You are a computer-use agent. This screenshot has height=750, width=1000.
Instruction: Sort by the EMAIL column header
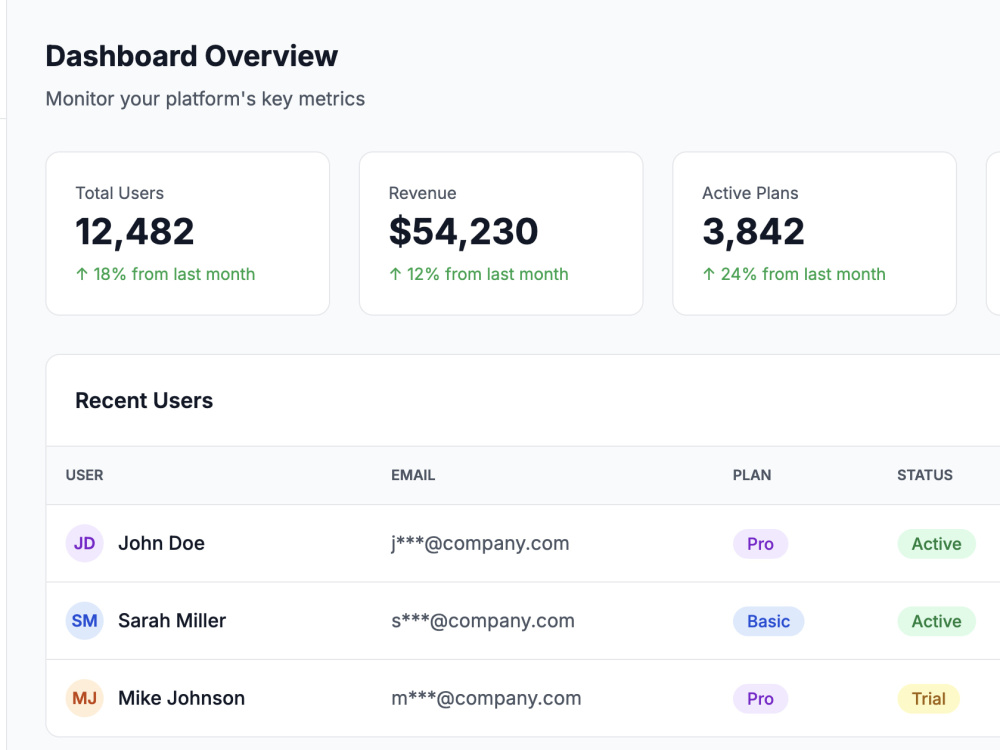point(413,475)
